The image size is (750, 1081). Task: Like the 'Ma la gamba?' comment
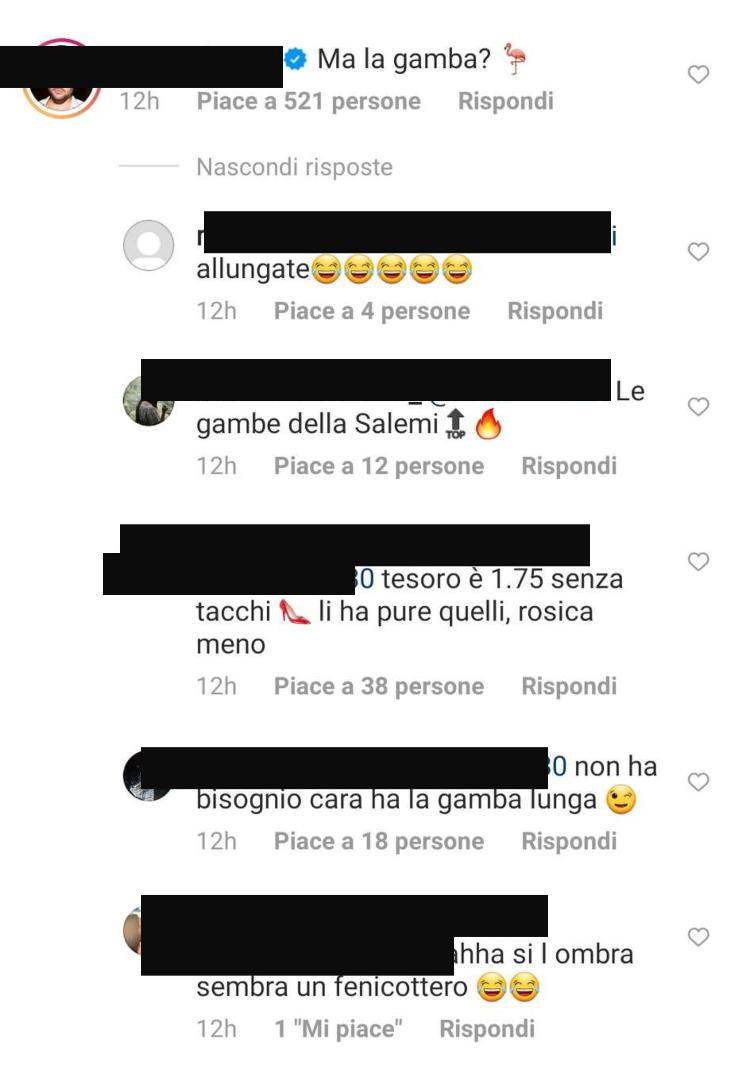pos(698,74)
